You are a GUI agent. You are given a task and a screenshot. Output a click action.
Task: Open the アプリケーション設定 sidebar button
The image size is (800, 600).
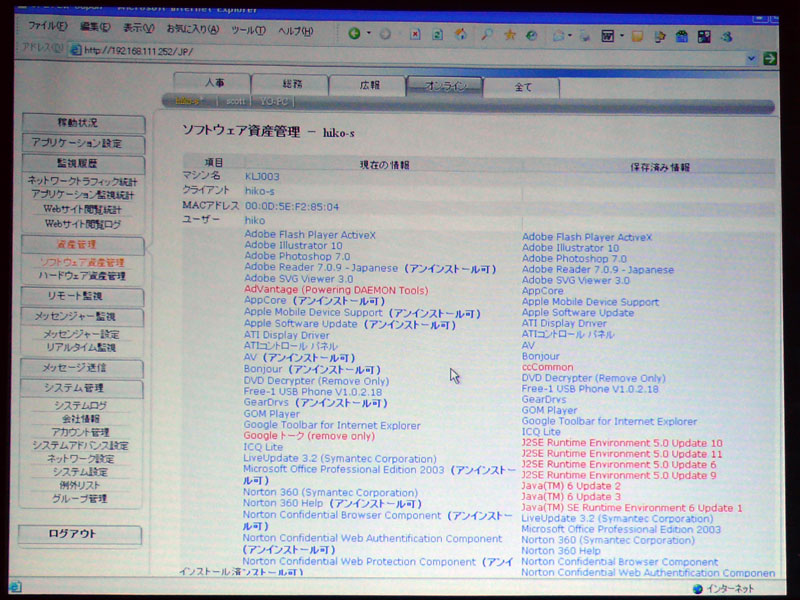(84, 143)
